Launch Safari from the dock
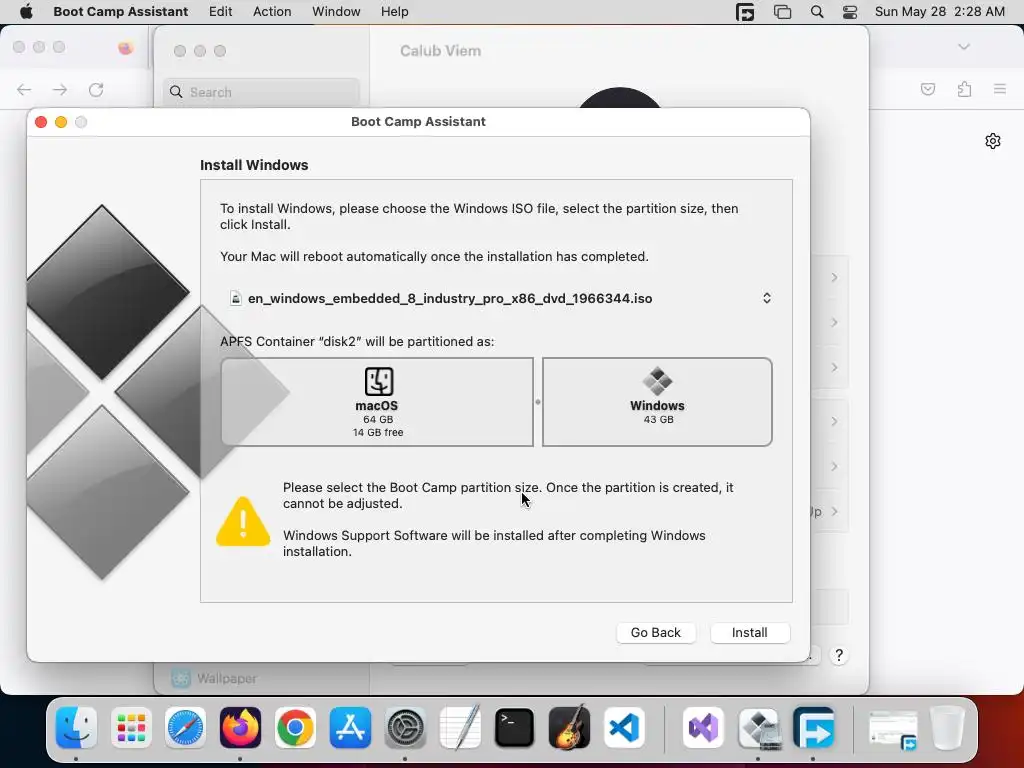 (x=185, y=728)
